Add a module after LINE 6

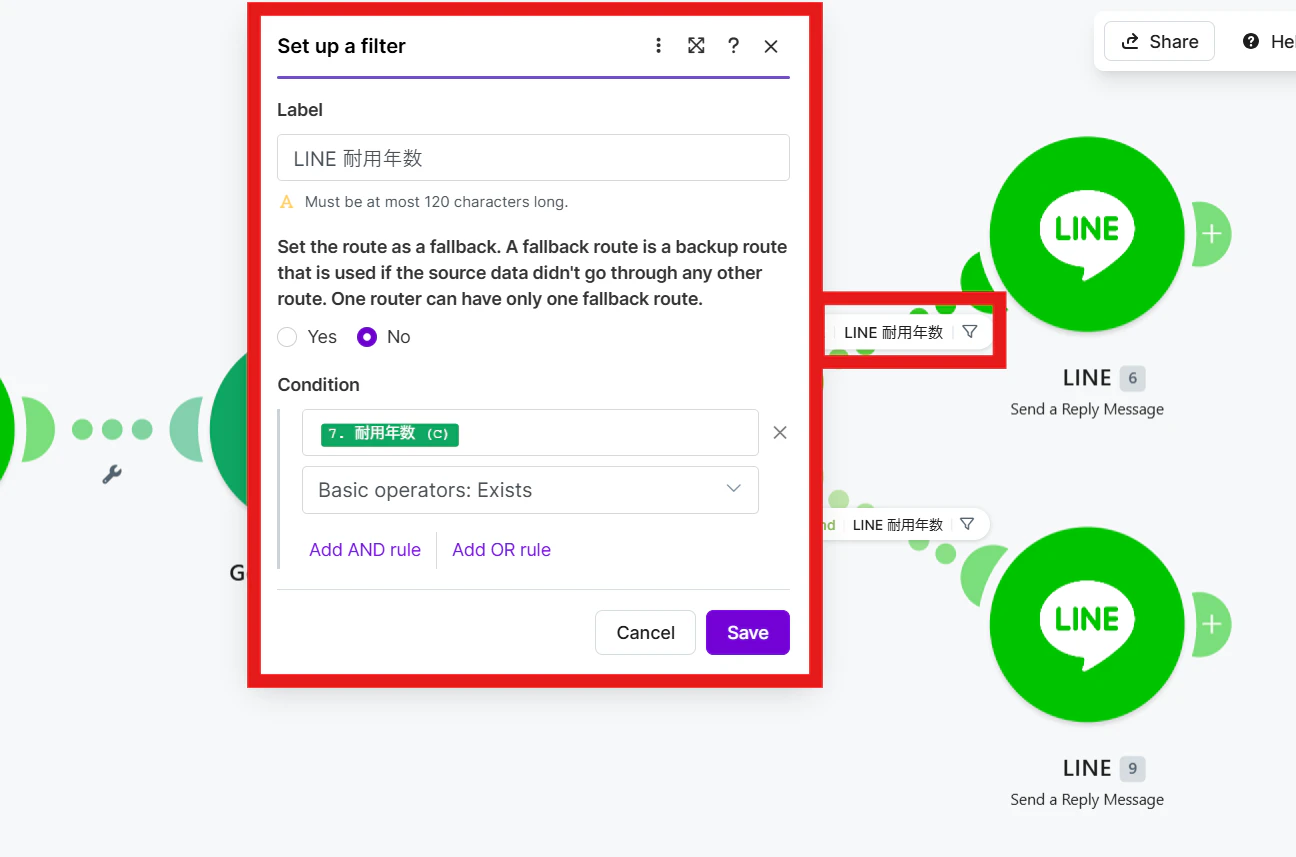tap(1212, 234)
